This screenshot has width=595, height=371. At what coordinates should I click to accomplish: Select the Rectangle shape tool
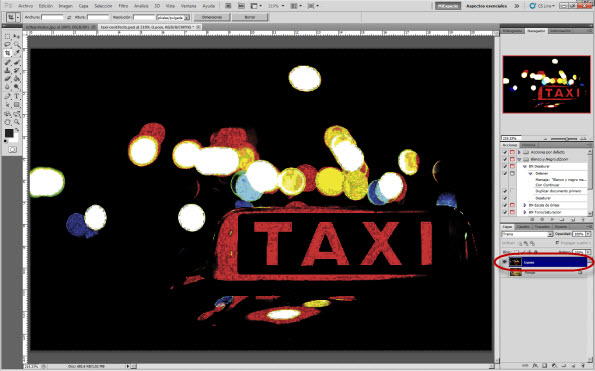(17, 104)
